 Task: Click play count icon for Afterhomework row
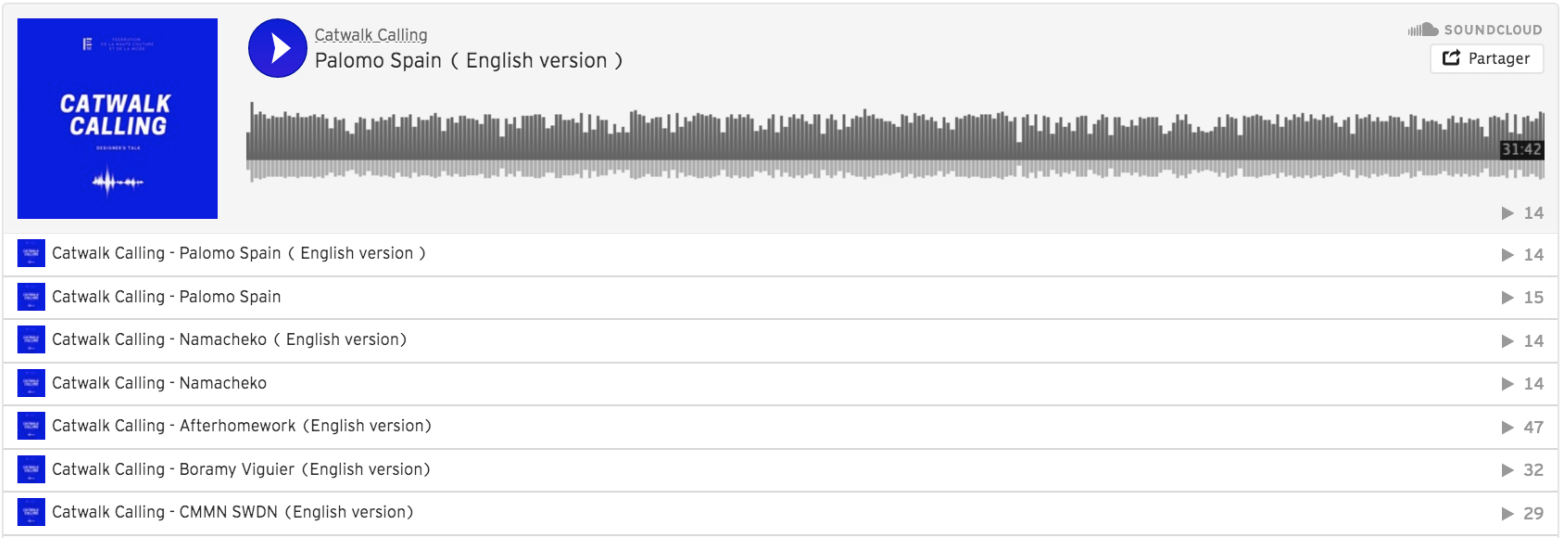pos(1508,427)
